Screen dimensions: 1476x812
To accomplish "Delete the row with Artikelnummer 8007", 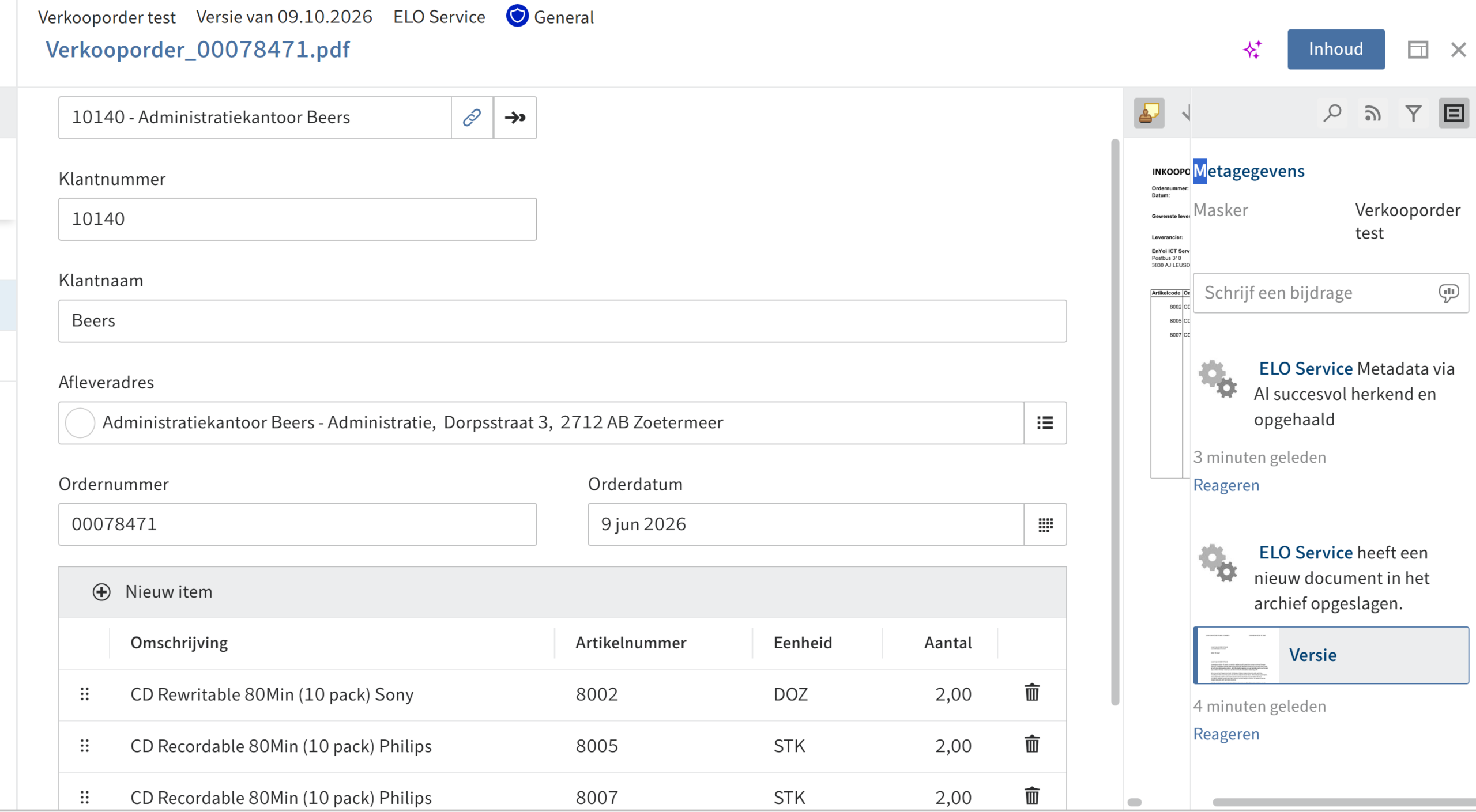I will (x=1032, y=796).
